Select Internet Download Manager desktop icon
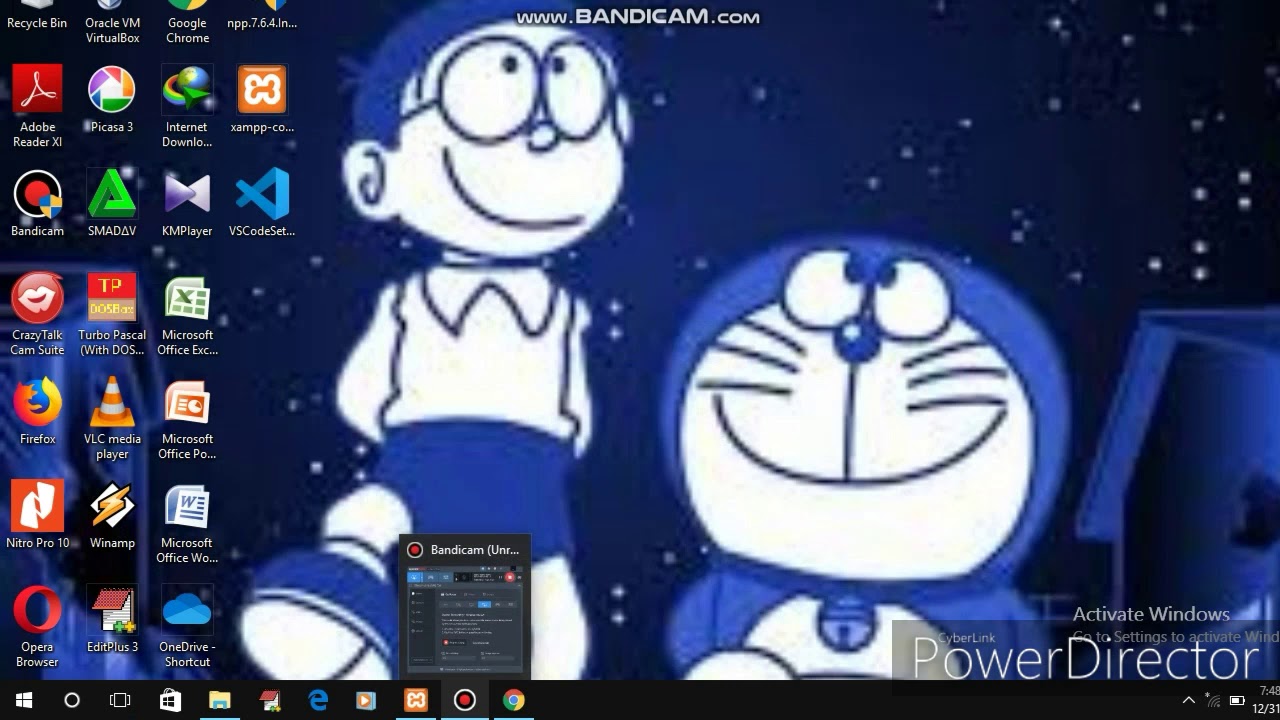 click(x=187, y=106)
